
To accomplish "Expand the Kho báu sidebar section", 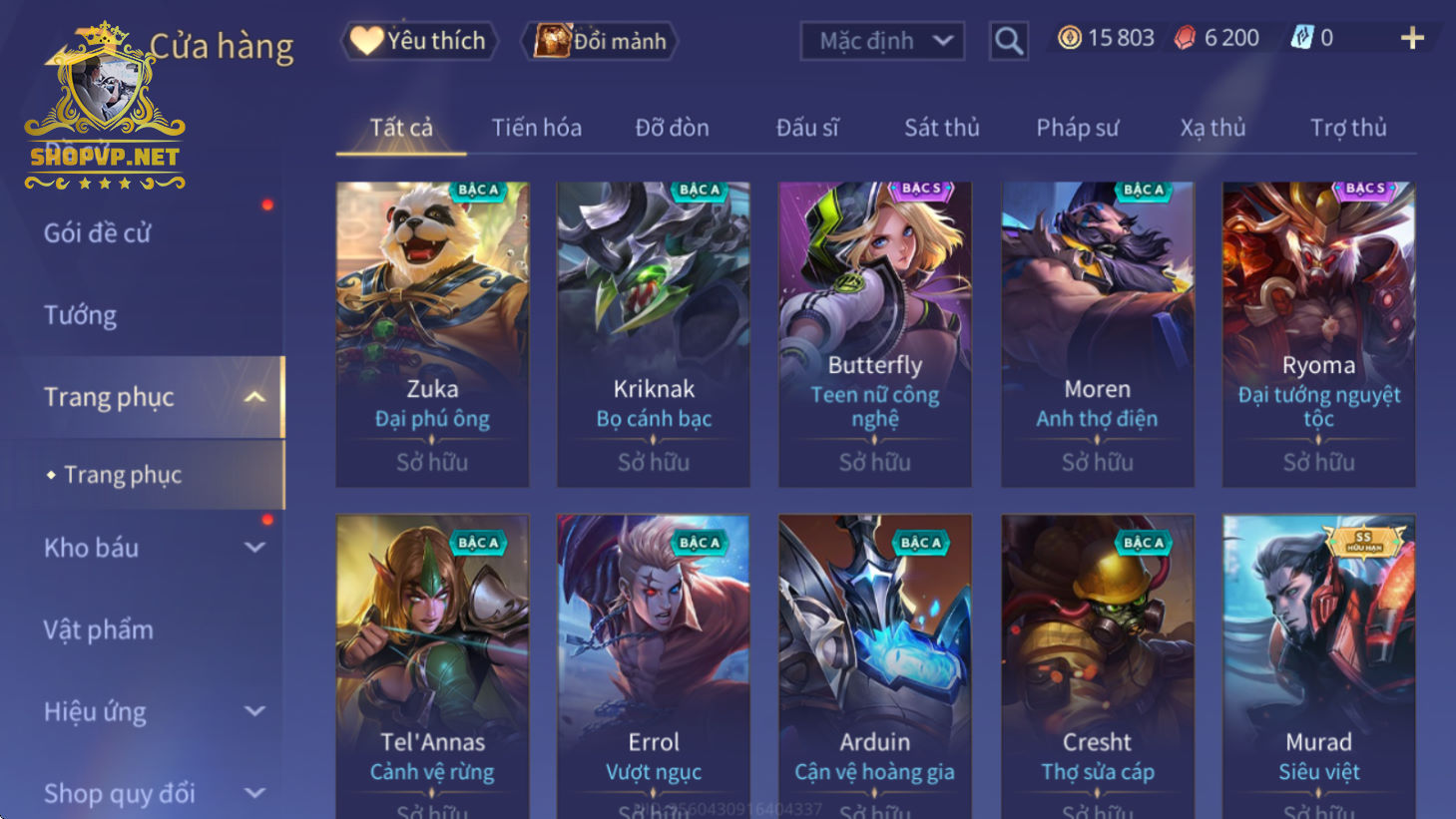I will (x=255, y=548).
